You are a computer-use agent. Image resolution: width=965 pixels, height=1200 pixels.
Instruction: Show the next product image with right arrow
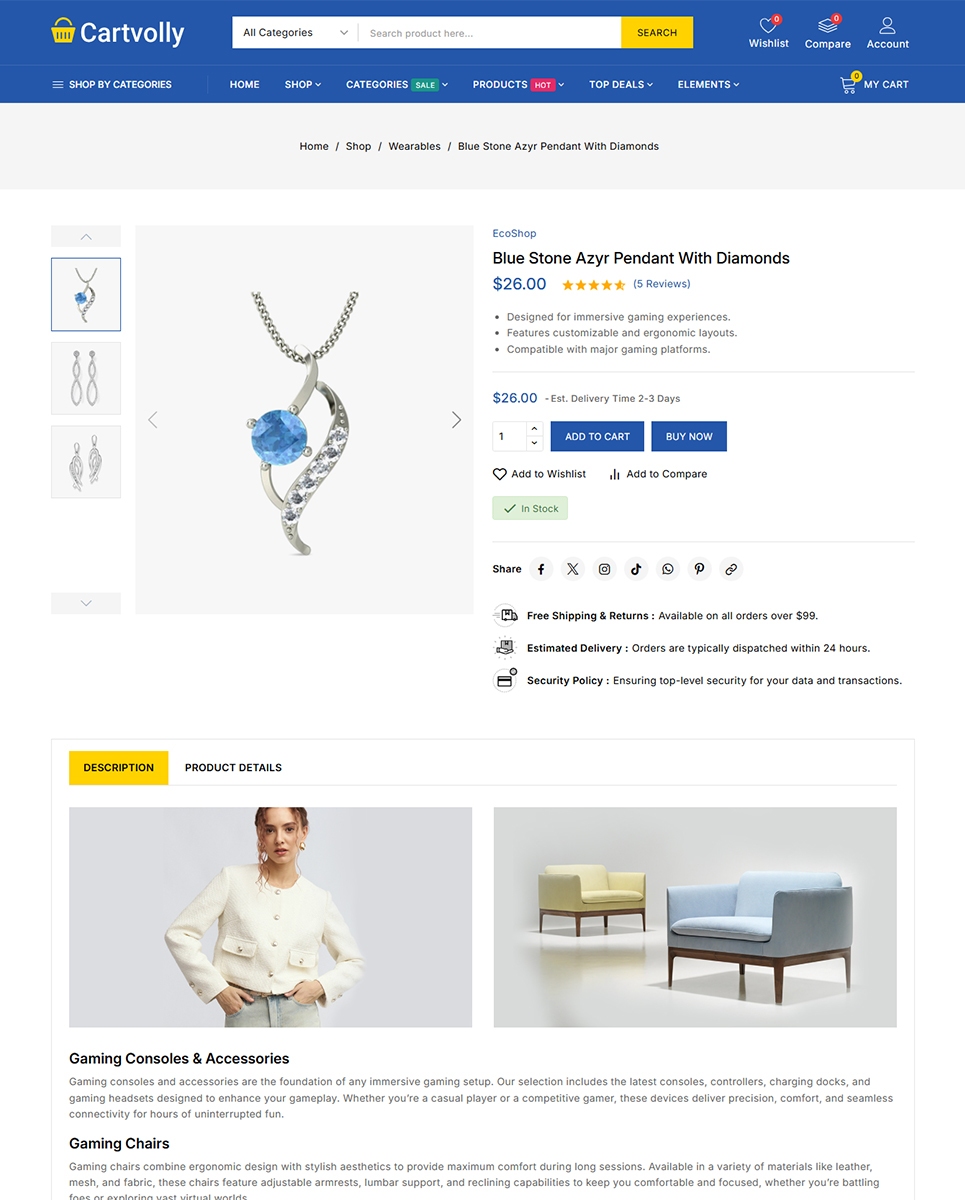pos(456,420)
